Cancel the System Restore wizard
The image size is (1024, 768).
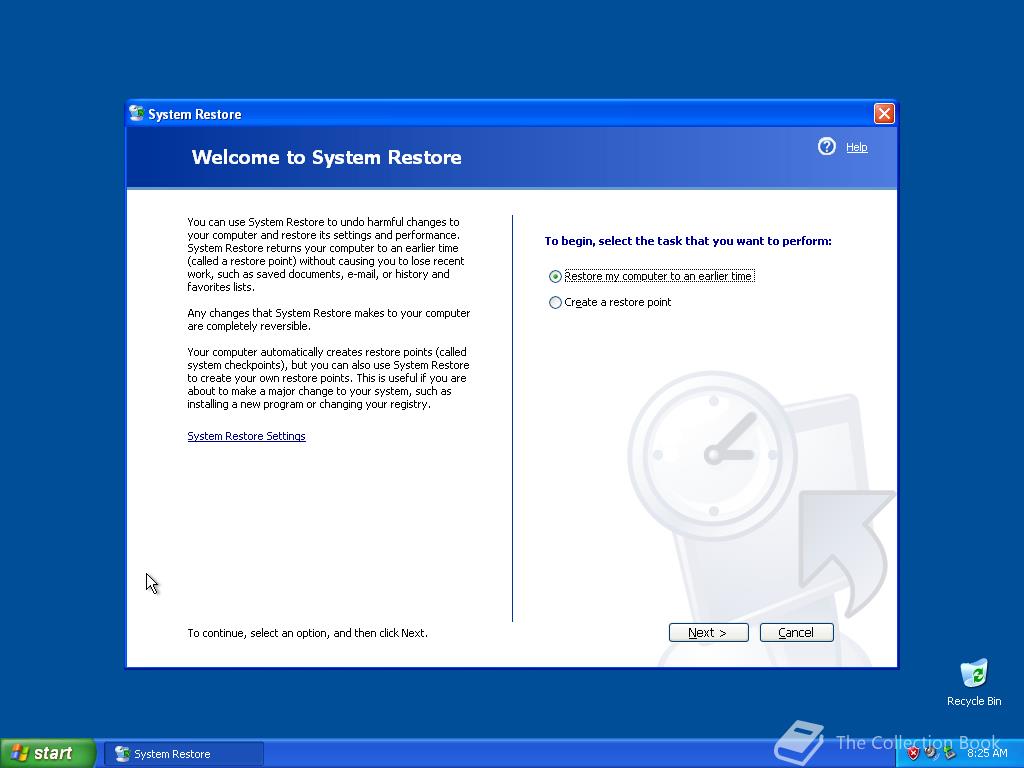click(797, 632)
